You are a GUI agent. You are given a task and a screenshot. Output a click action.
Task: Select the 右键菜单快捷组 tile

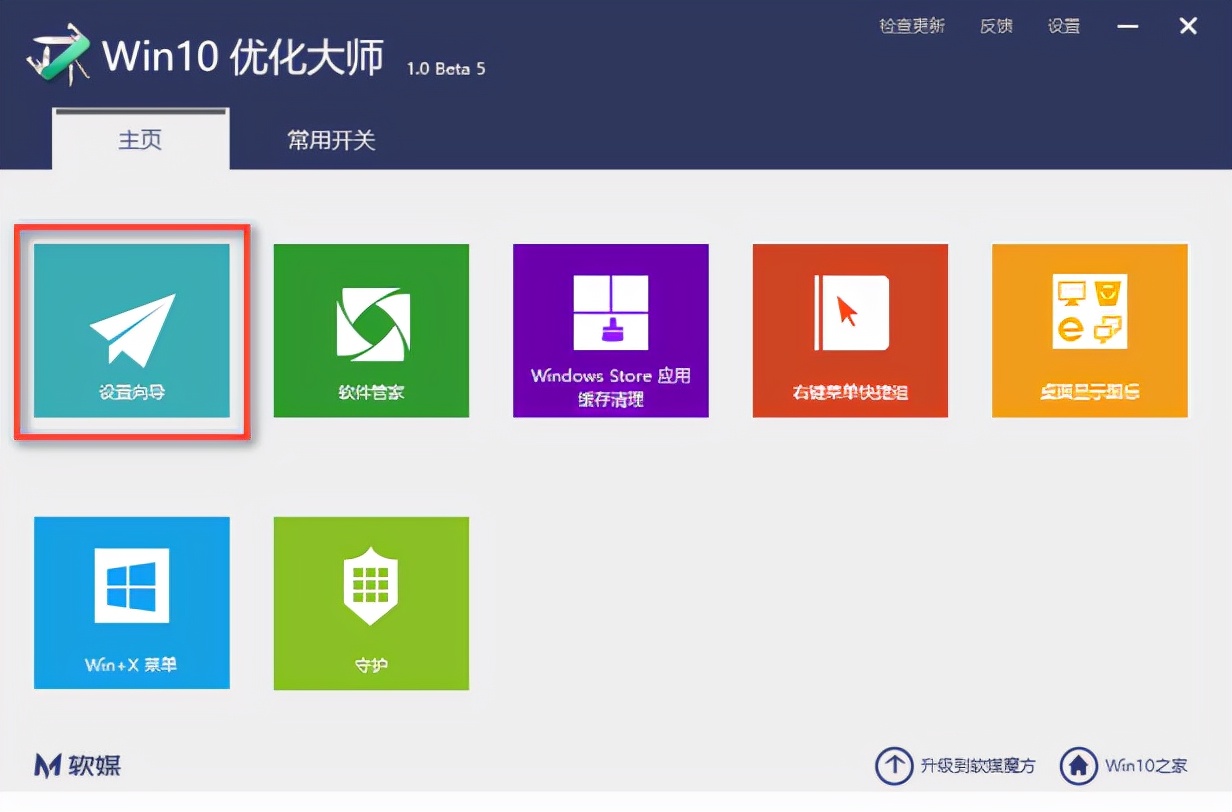(x=849, y=330)
